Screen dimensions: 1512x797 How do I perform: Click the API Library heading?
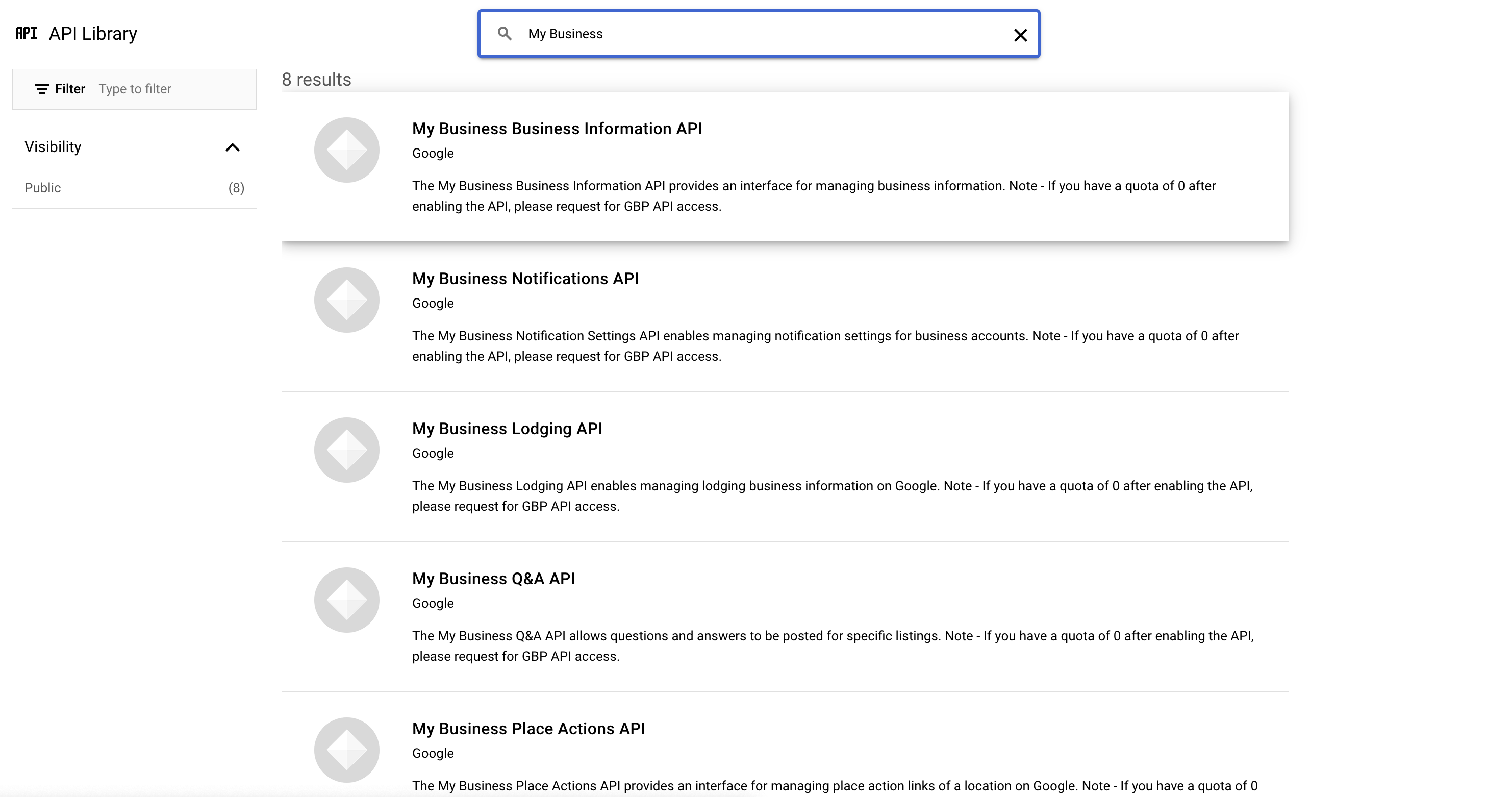coord(93,34)
